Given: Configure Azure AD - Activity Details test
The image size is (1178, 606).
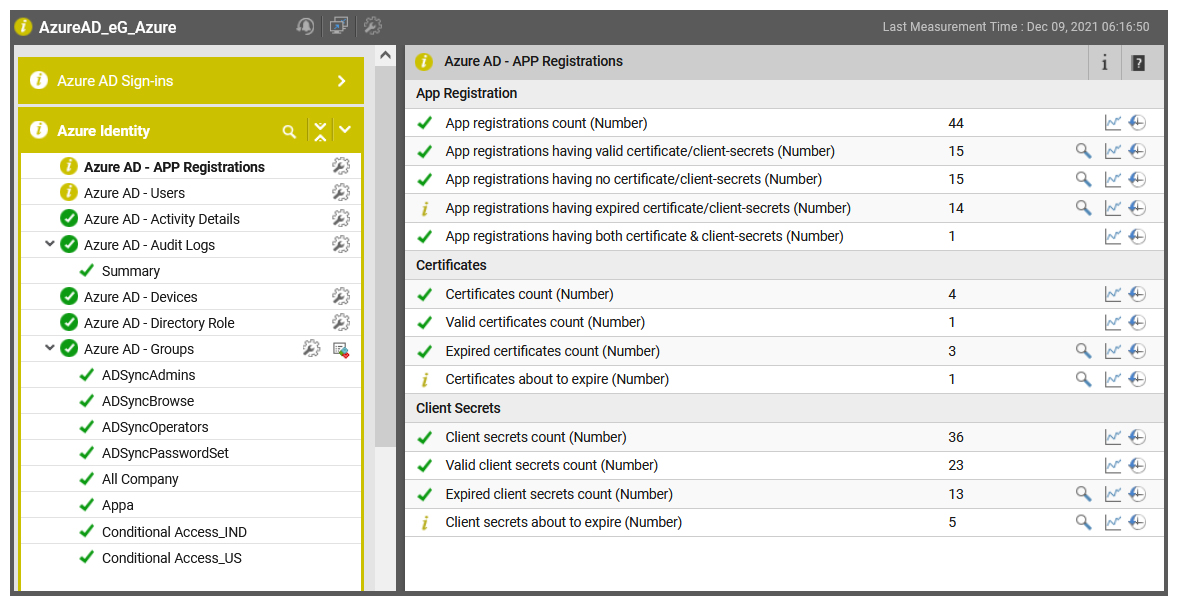Looking at the screenshot, I should pos(341,219).
